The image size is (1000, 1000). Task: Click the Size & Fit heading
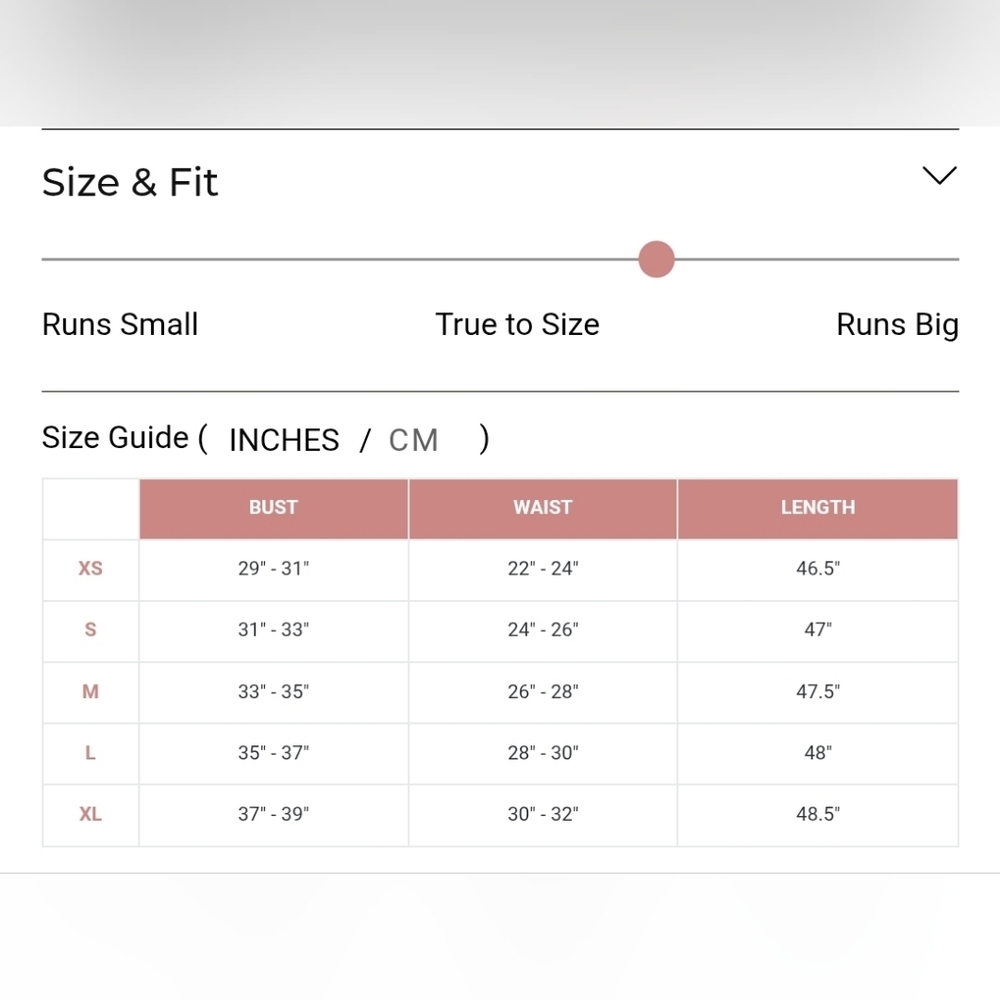coord(130,183)
